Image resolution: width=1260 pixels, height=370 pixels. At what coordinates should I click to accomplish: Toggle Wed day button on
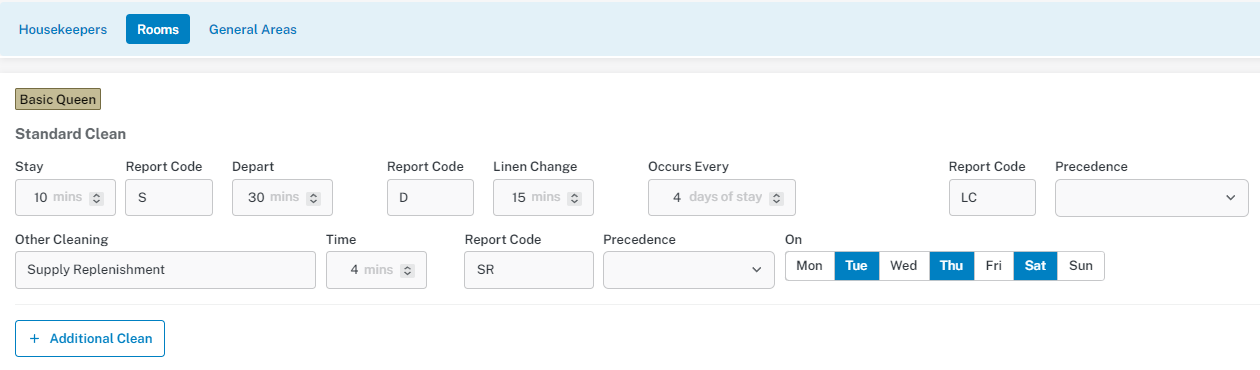(904, 266)
